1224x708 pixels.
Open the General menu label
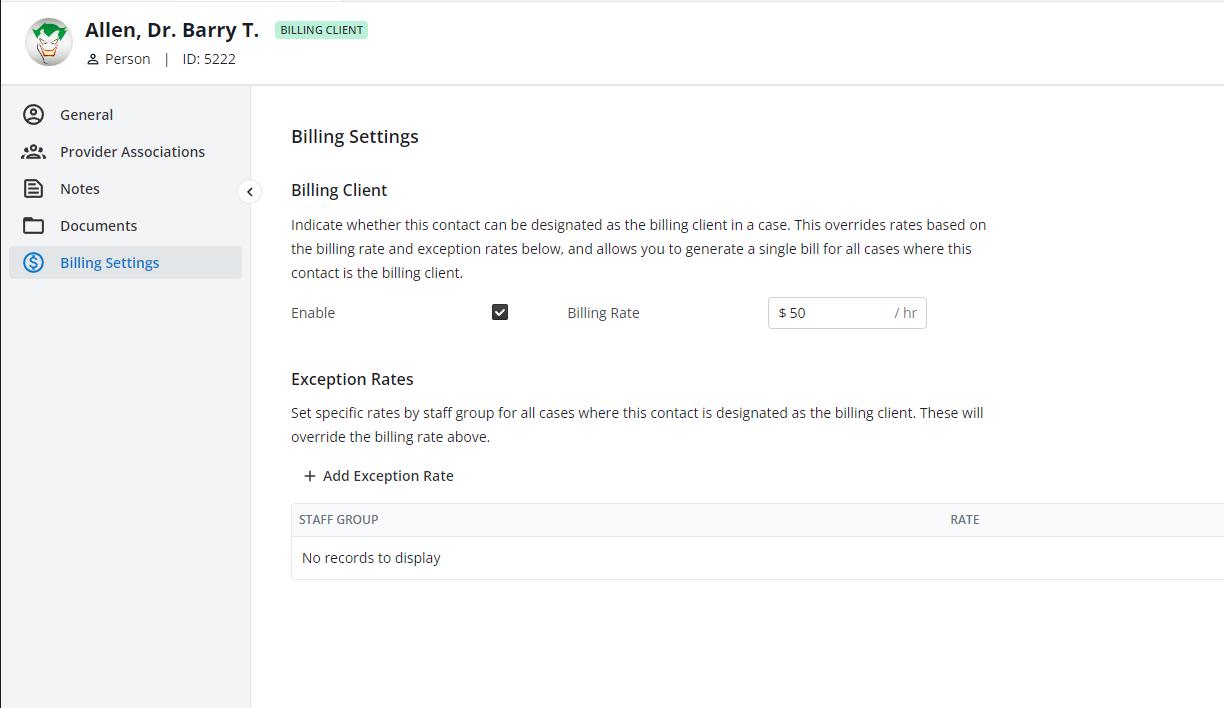coord(87,115)
